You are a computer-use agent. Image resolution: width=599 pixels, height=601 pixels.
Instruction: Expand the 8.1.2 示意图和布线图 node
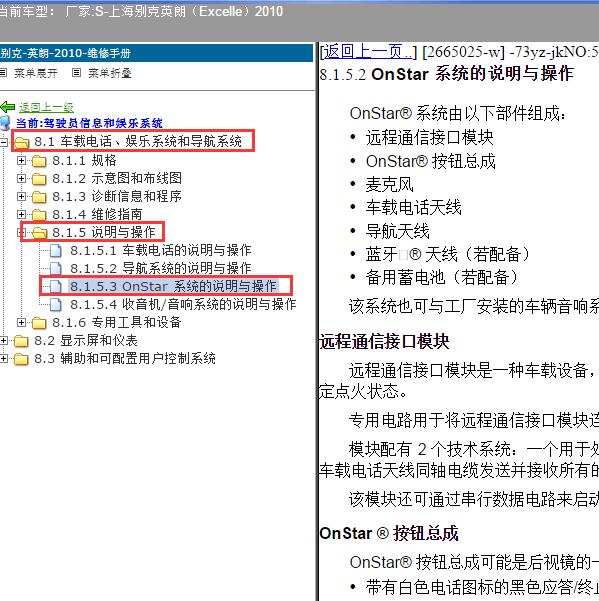21,178
